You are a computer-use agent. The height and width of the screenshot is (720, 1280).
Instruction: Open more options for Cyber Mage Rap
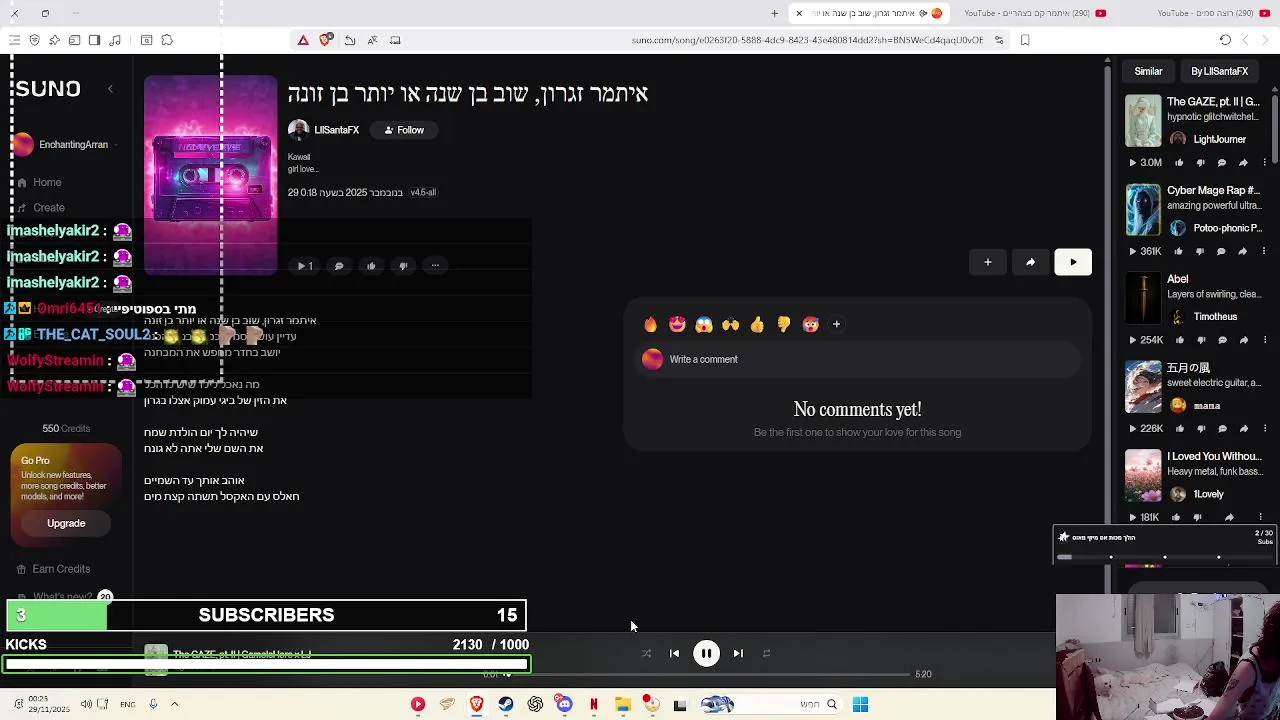(1264, 251)
